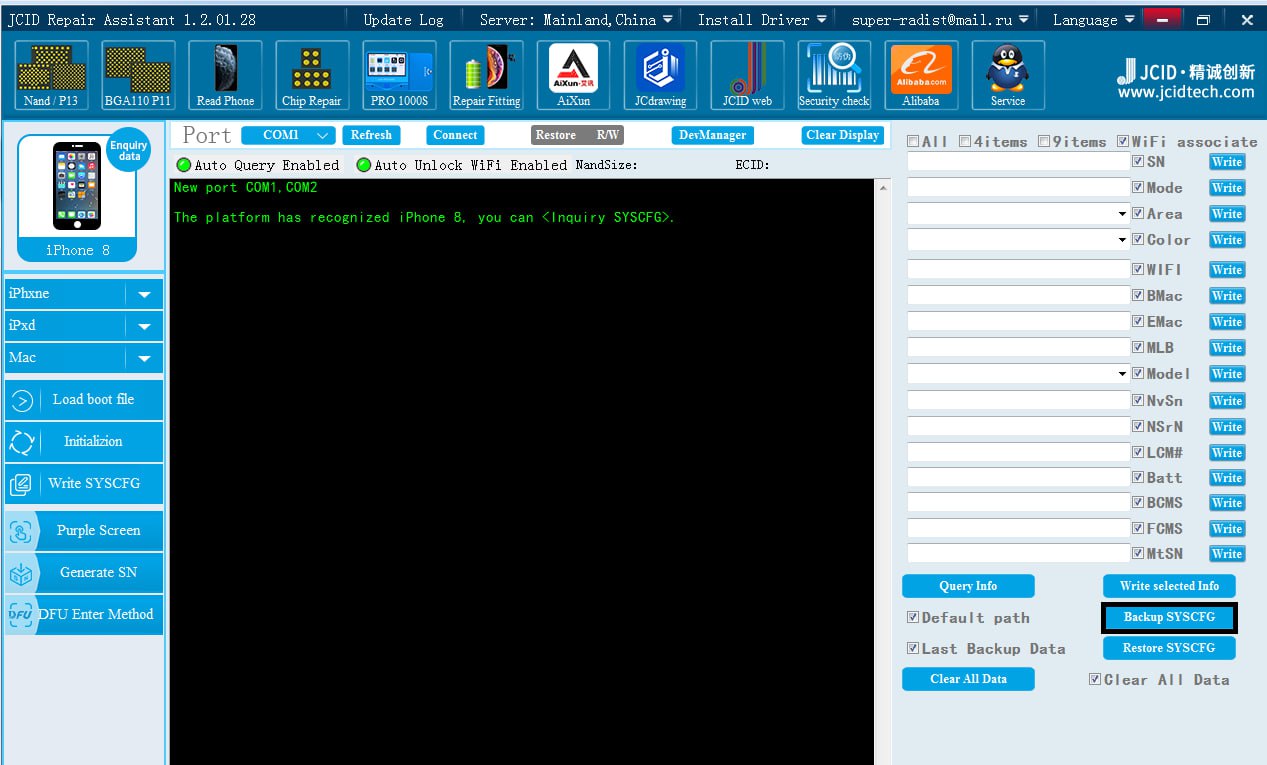The image size is (1267, 765).
Task: Click the Write SYSCFG button
Action: point(84,484)
